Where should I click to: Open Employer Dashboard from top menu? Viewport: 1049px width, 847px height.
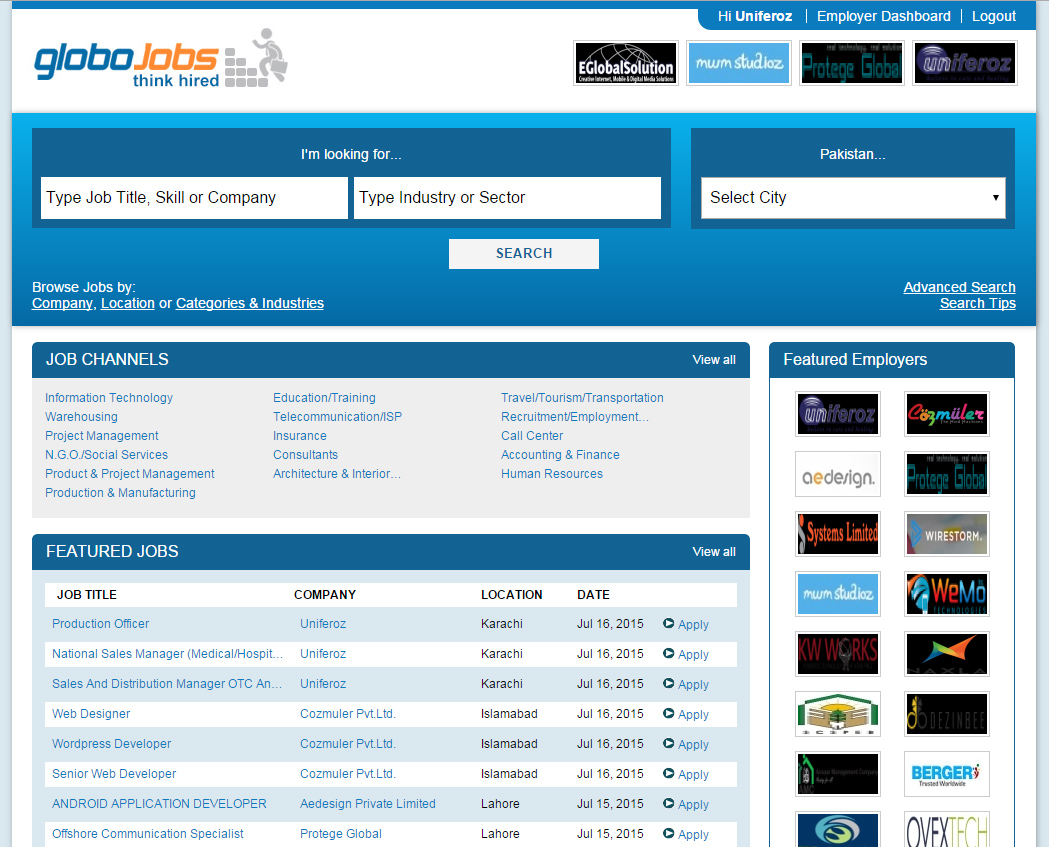point(883,16)
